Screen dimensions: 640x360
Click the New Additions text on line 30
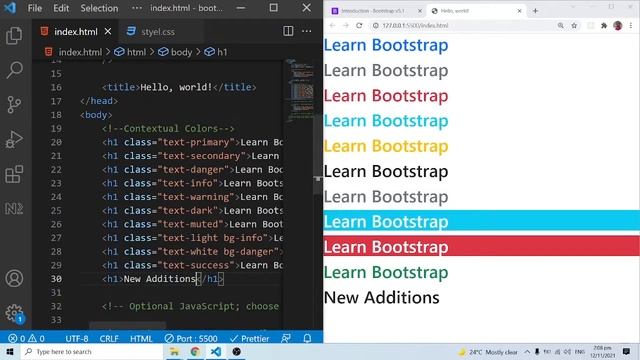(x=160, y=279)
